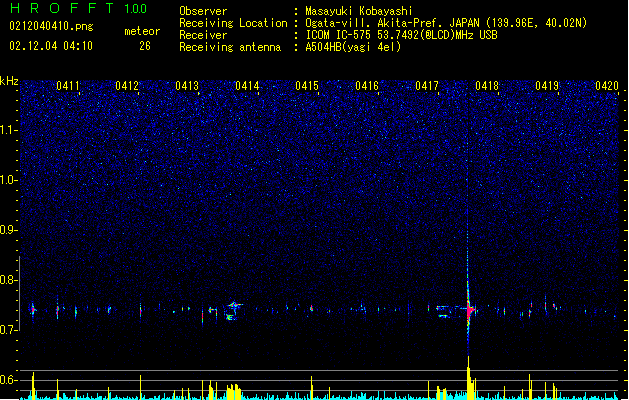This screenshot has height=400, width=629.
Task: Click the meteor label
Action: [x=142, y=31]
